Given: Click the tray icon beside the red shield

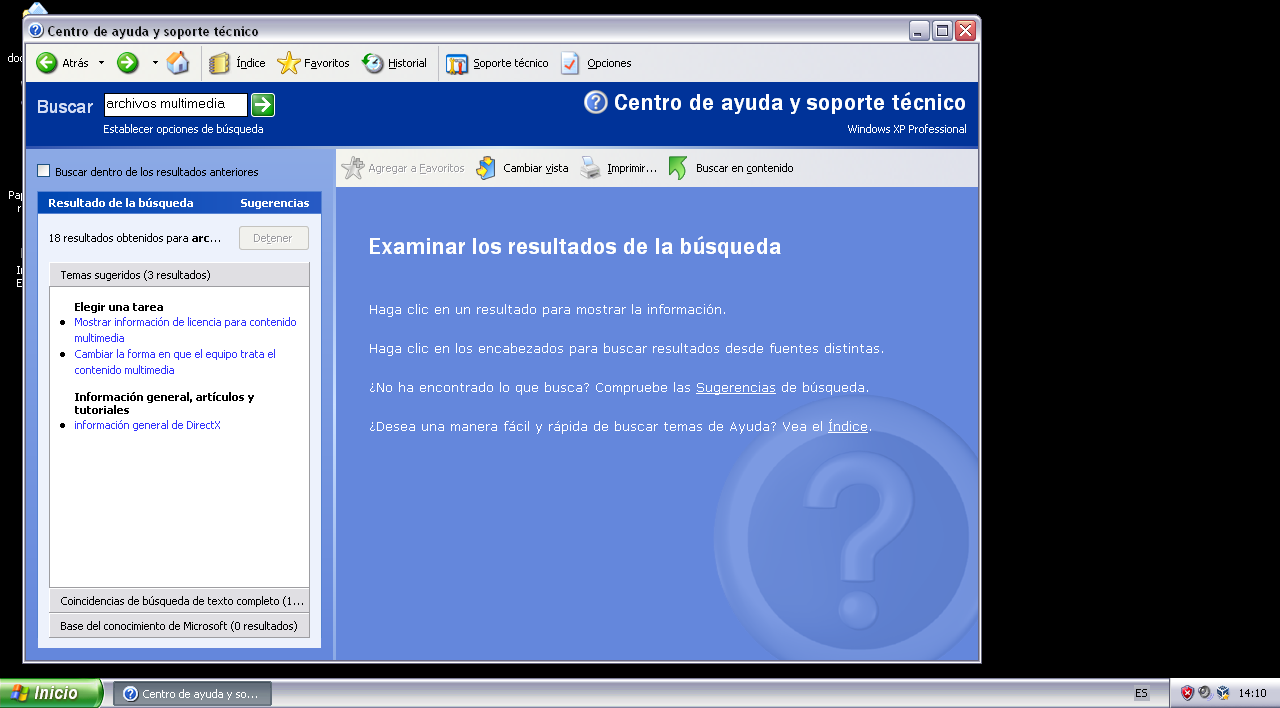Looking at the screenshot, I should point(1204,692).
